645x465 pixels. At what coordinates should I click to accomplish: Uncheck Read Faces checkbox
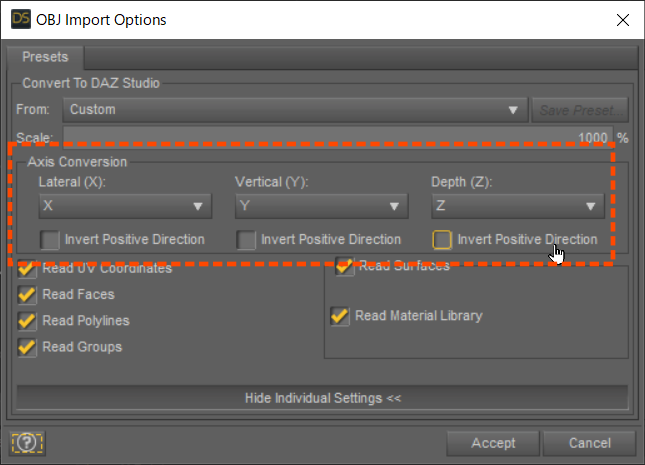tap(27, 295)
